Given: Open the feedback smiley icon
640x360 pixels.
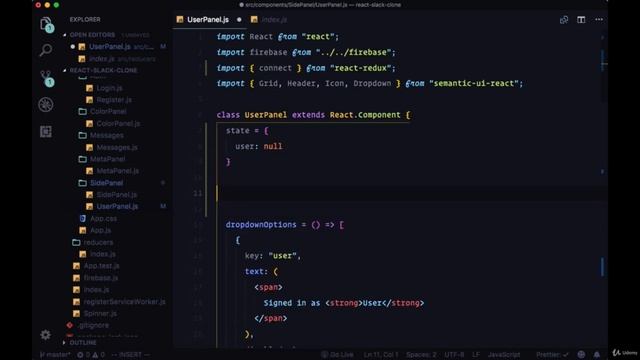Looking at the screenshot, I should [581, 355].
